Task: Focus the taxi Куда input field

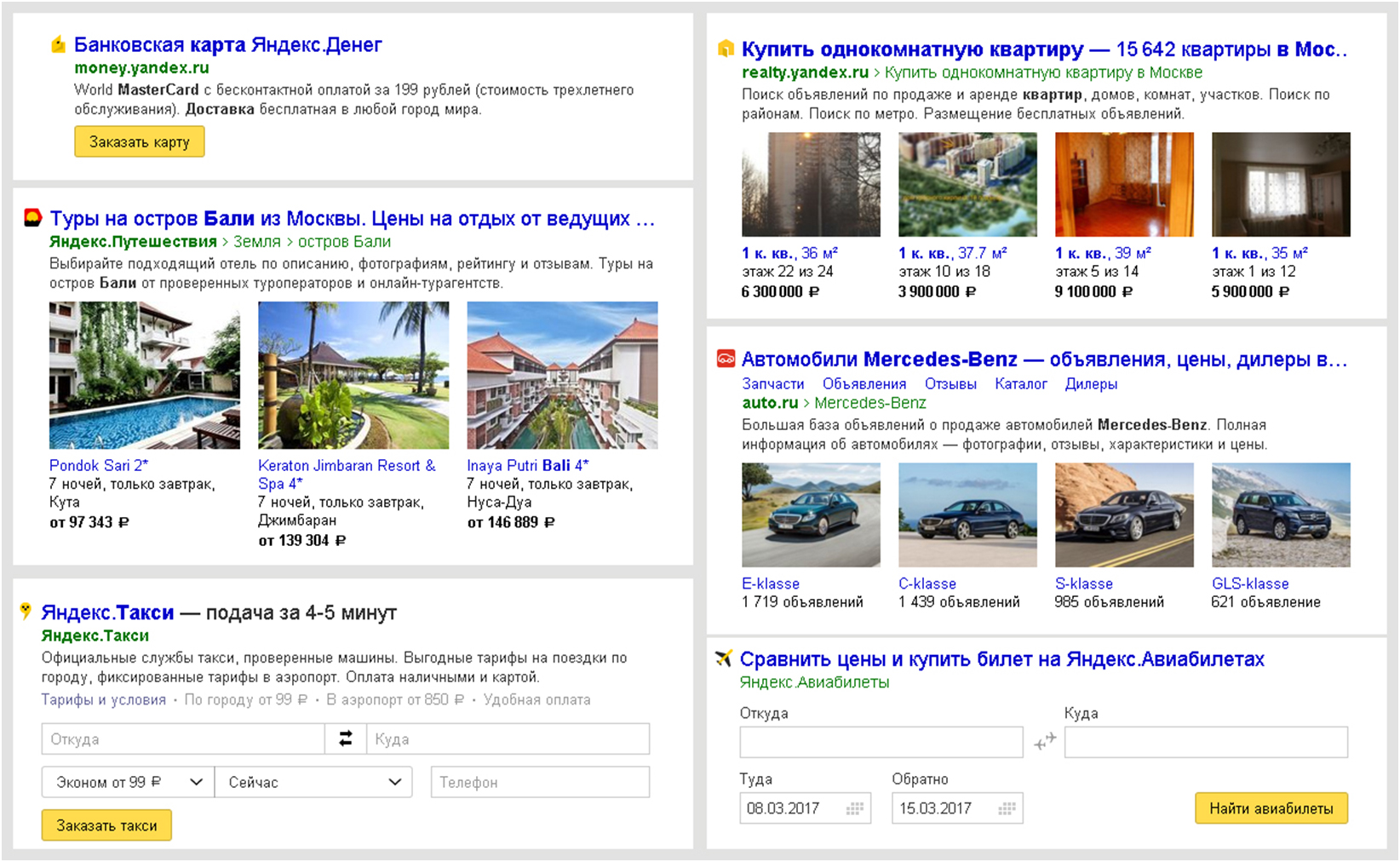Action: [x=508, y=738]
